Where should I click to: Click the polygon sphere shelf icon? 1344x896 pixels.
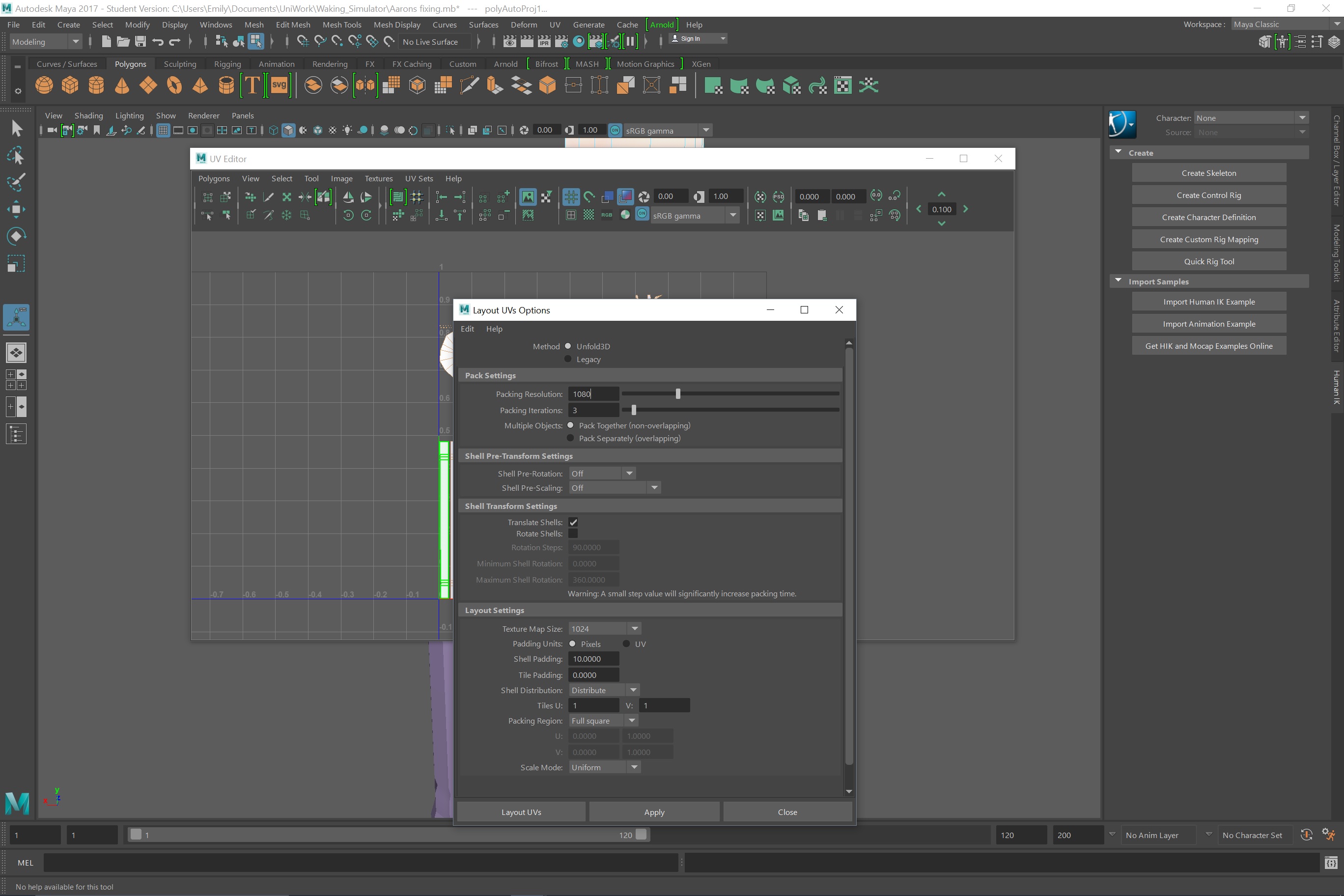[x=44, y=85]
